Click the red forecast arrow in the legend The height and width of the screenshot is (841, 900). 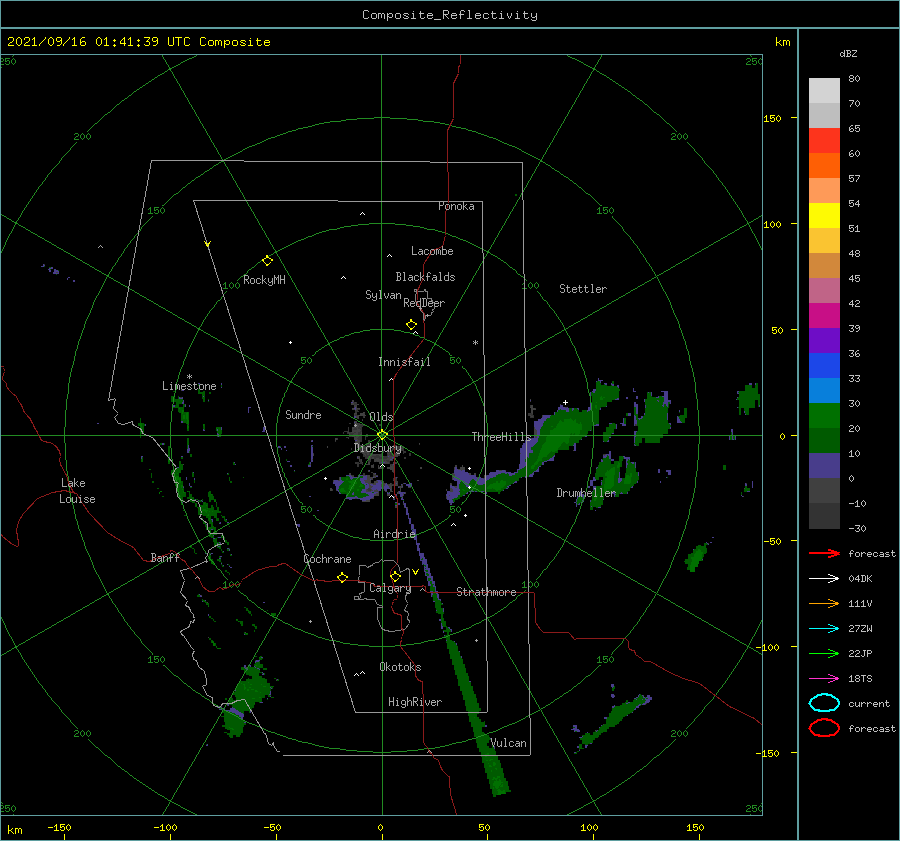tap(824, 553)
